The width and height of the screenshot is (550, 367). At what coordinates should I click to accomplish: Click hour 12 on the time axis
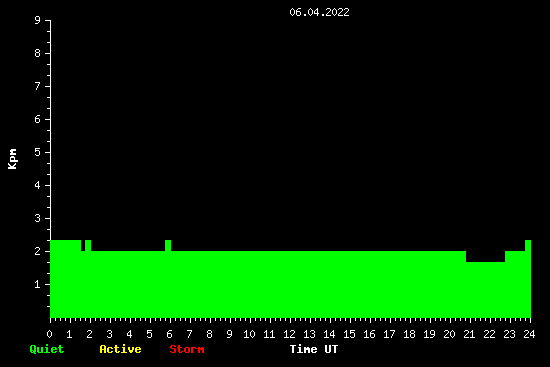click(289, 334)
